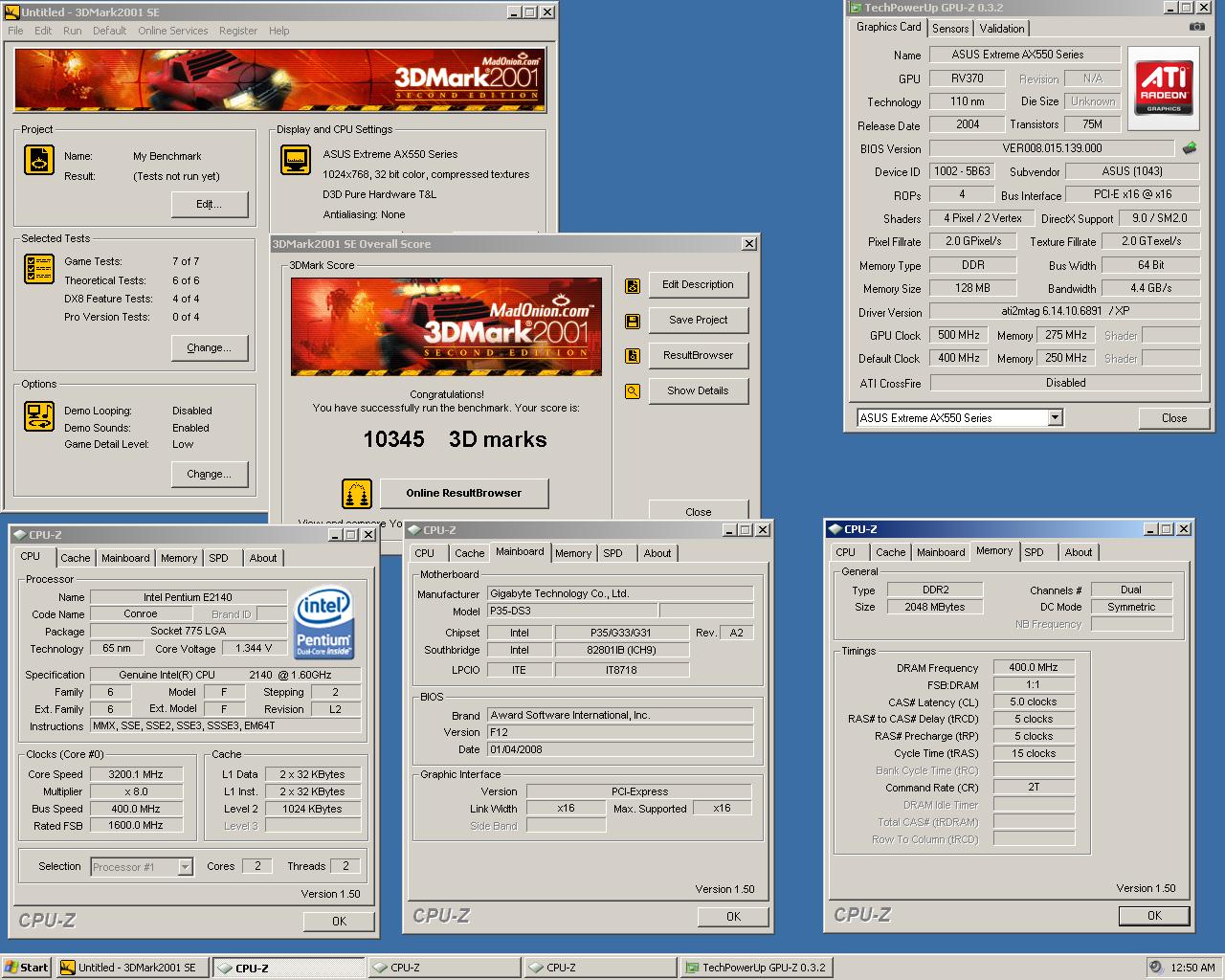
Task: Click the GPU Clock 500 MHz field
Action: (x=959, y=336)
